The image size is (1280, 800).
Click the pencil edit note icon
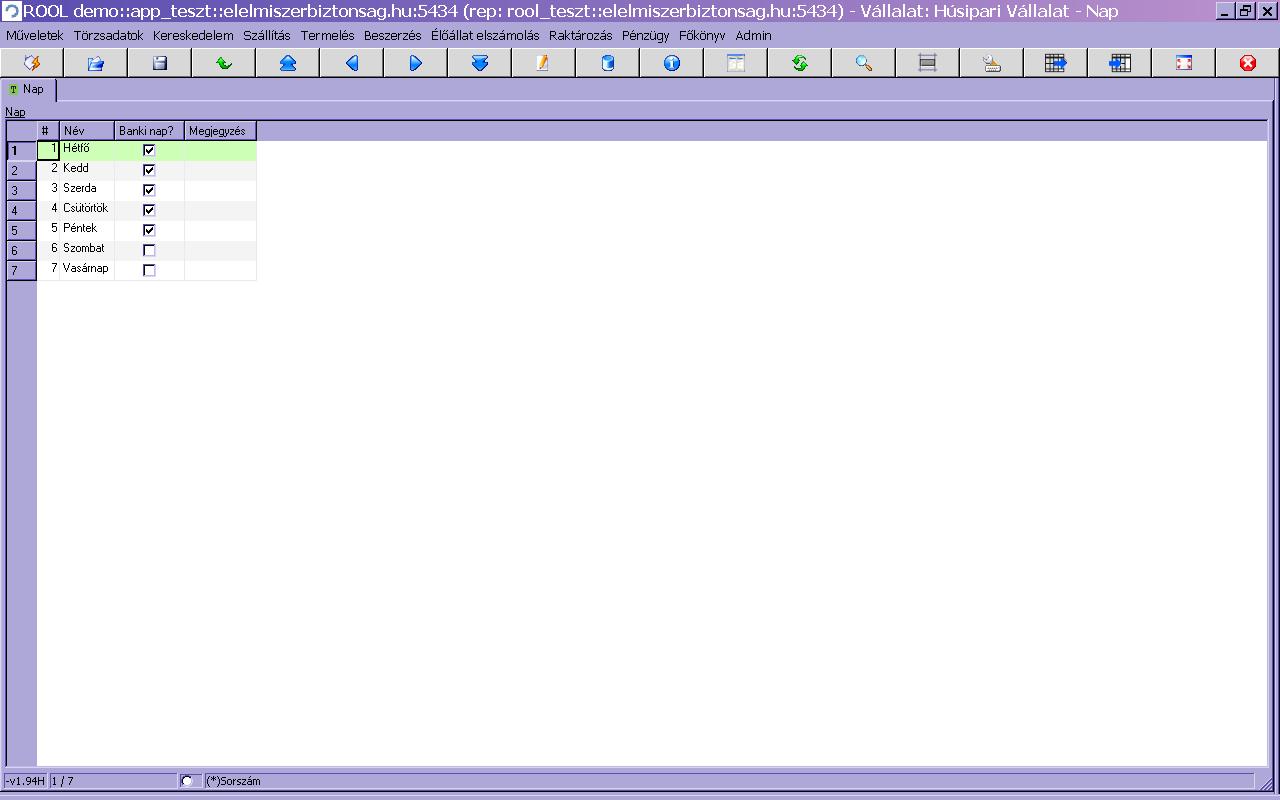[544, 63]
